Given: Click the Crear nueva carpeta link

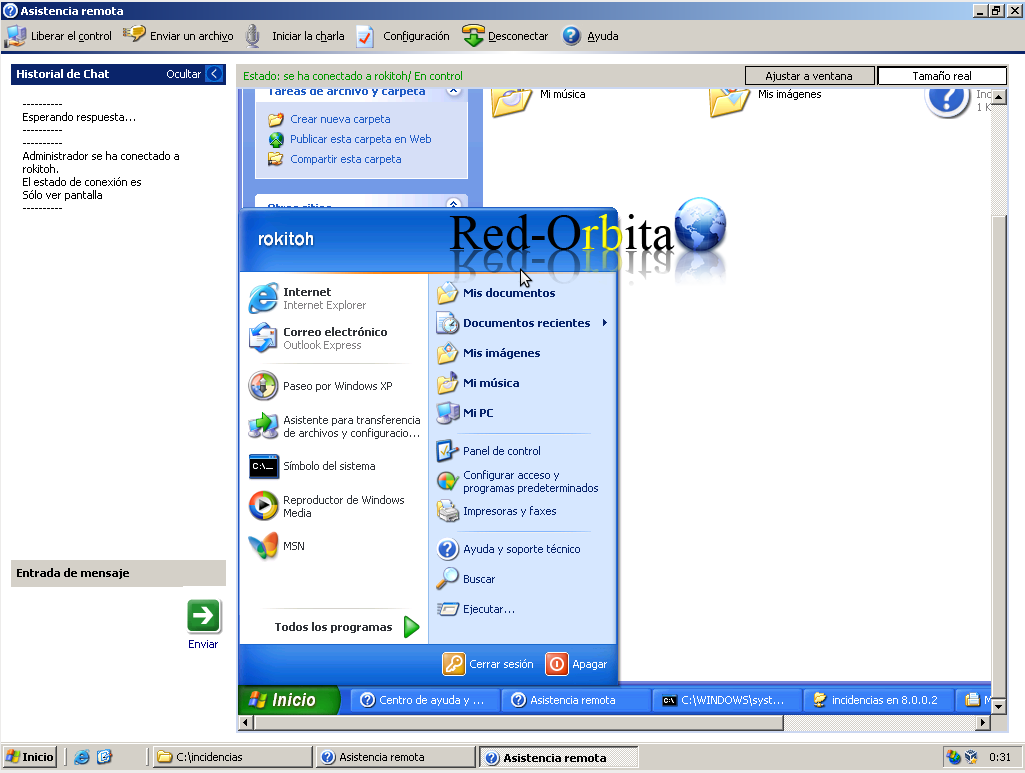Looking at the screenshot, I should tap(340, 119).
